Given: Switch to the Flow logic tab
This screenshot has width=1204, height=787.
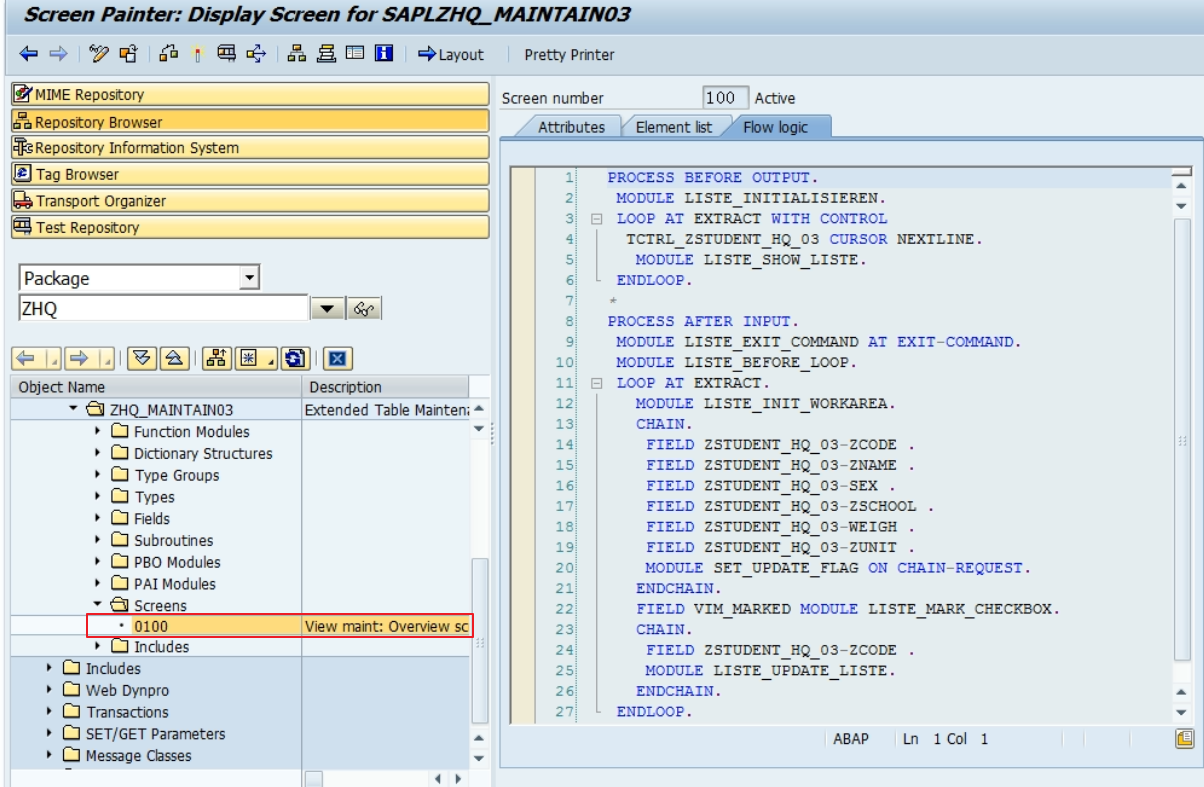Looking at the screenshot, I should pyautogui.click(x=775, y=127).
